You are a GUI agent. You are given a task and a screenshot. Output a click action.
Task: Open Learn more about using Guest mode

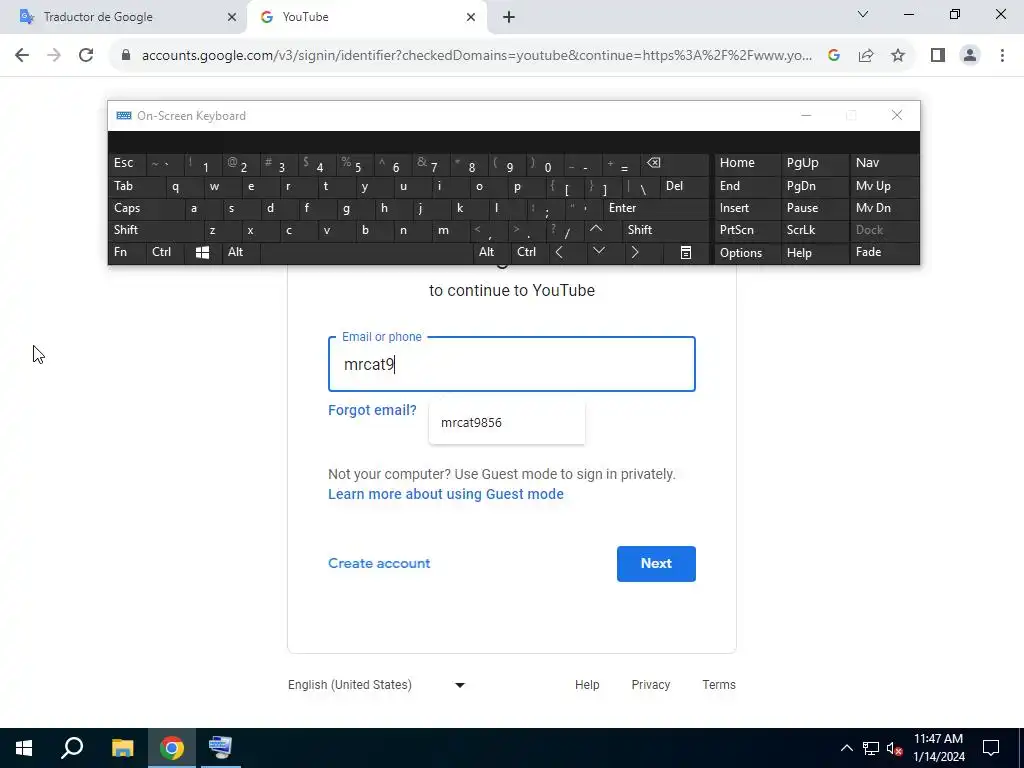(x=445, y=494)
